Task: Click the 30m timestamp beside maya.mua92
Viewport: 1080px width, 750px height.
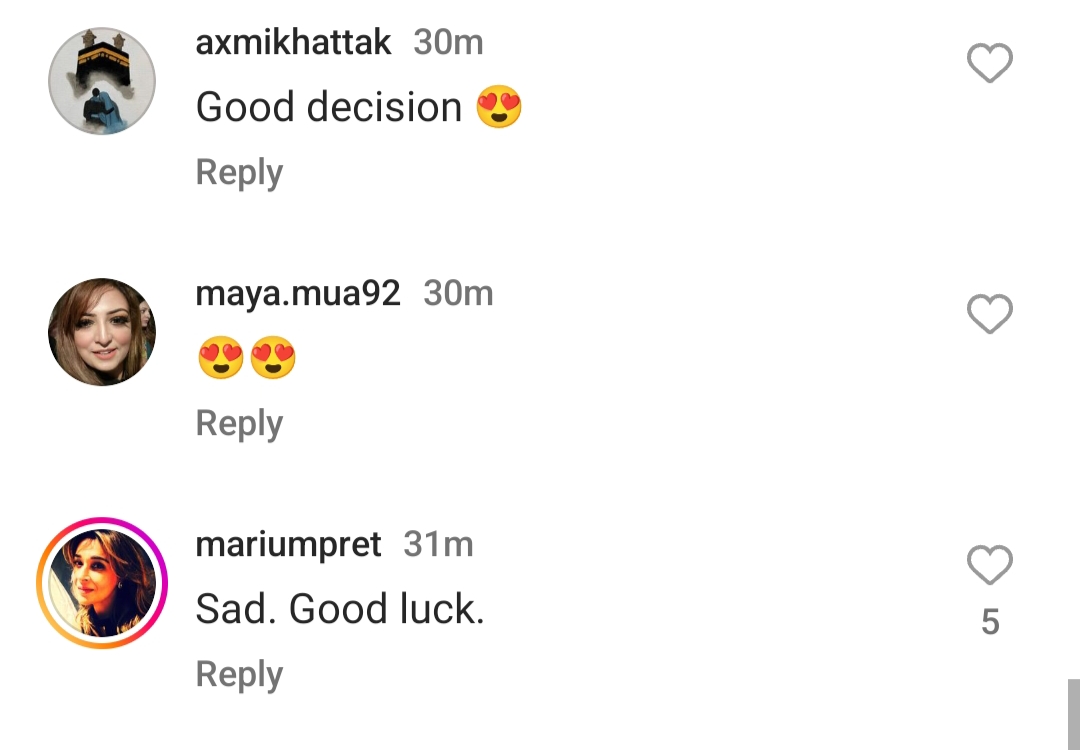Action: point(458,294)
